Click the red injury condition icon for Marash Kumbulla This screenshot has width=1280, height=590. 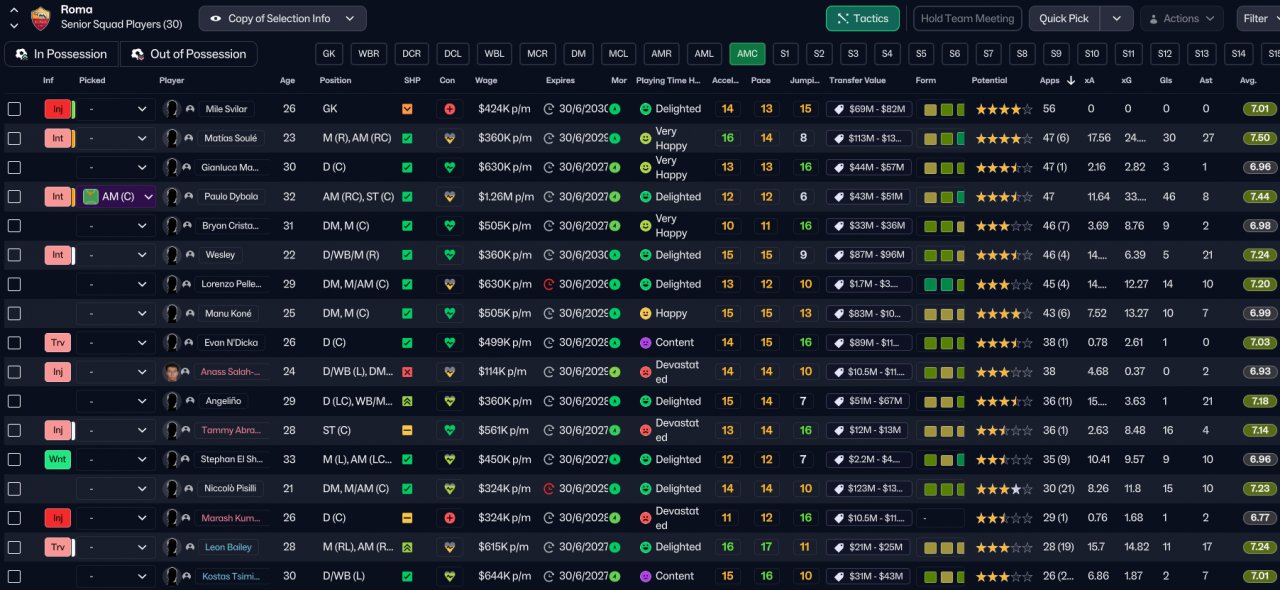(449, 518)
